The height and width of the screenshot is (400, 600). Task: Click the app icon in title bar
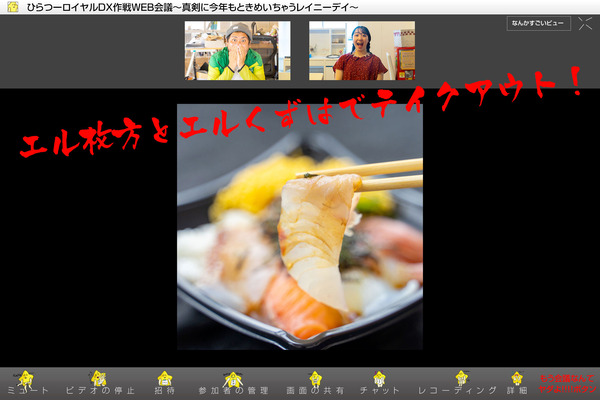pyautogui.click(x=9, y=8)
